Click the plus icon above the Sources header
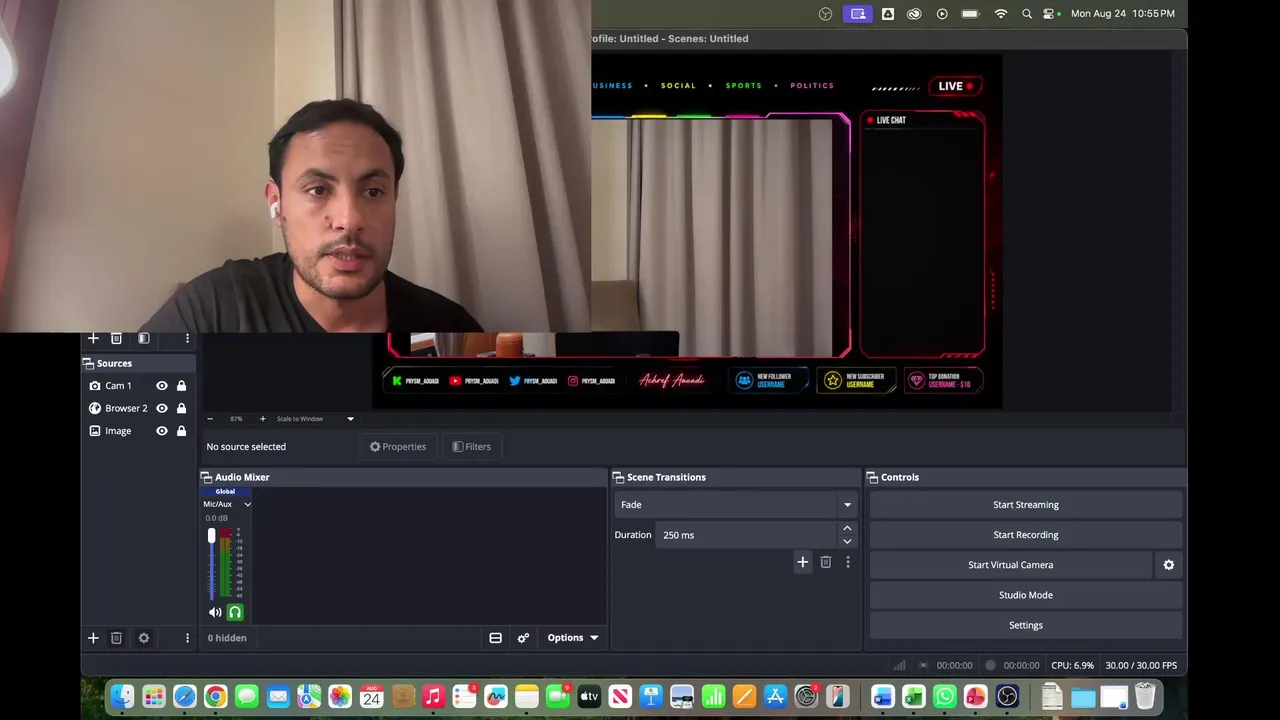Screen dimensions: 1280x720 pyautogui.click(x=93, y=339)
